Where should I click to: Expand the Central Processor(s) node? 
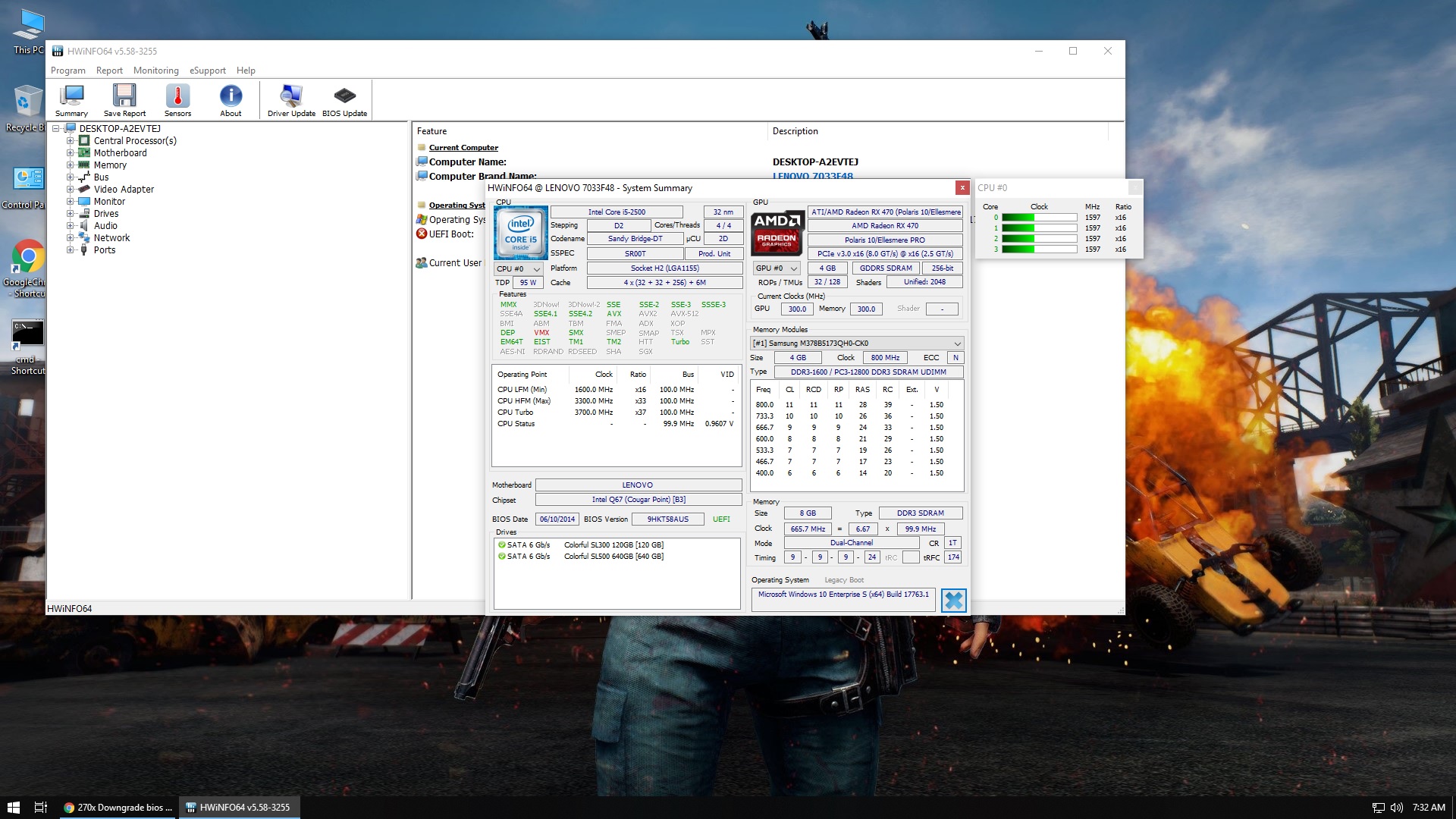click(x=70, y=141)
